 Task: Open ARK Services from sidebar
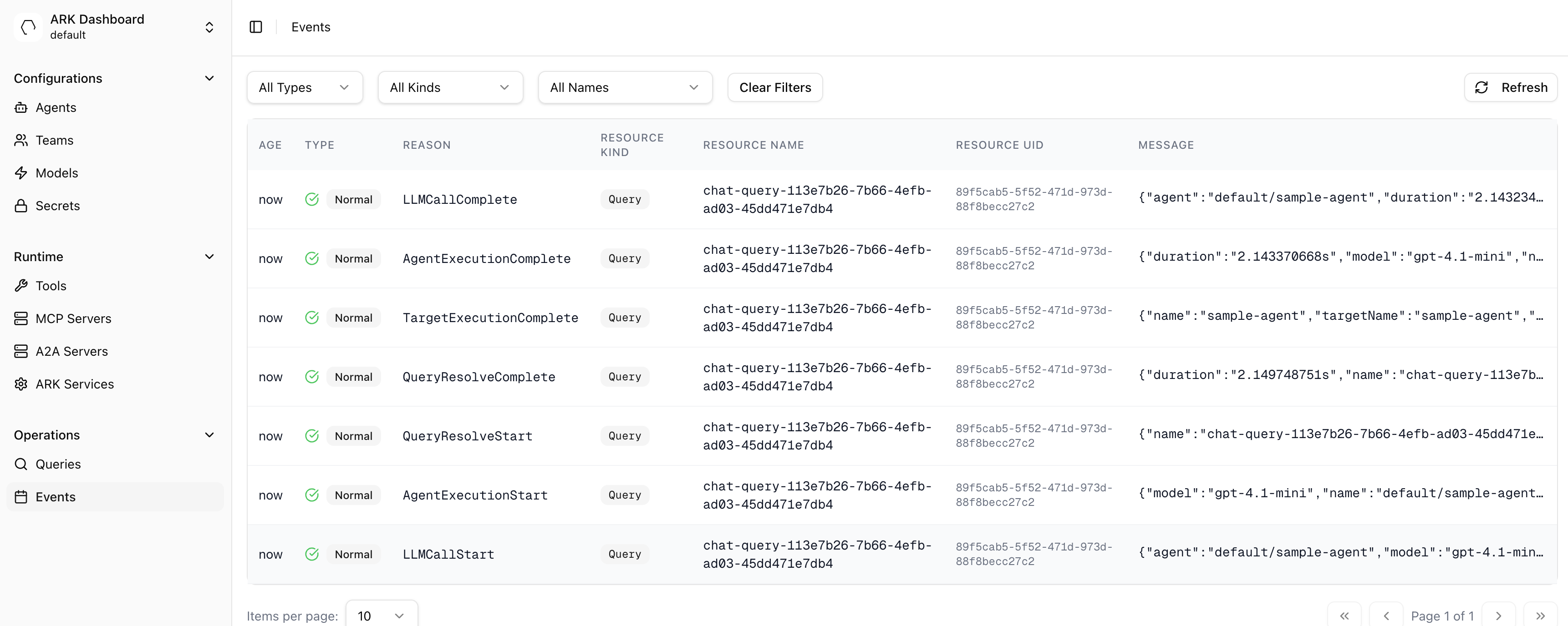pos(74,384)
